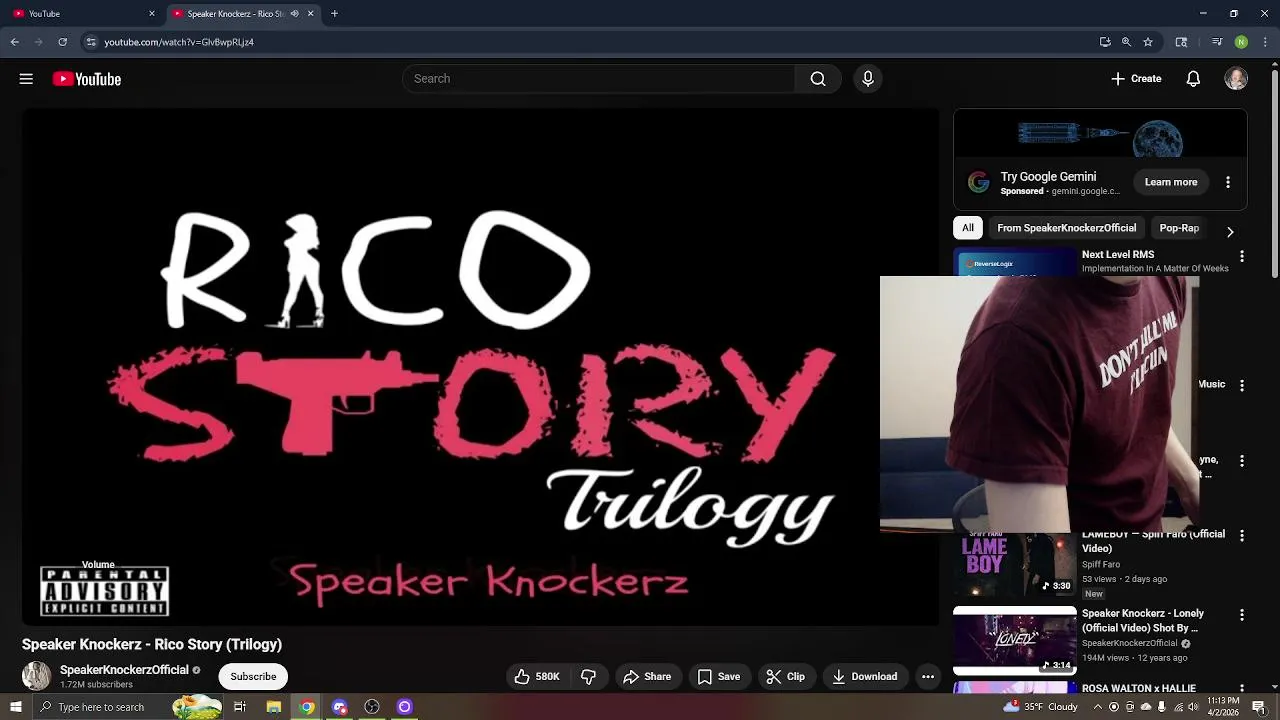Download the video
This screenshot has height=720, width=1280.
[865, 677]
